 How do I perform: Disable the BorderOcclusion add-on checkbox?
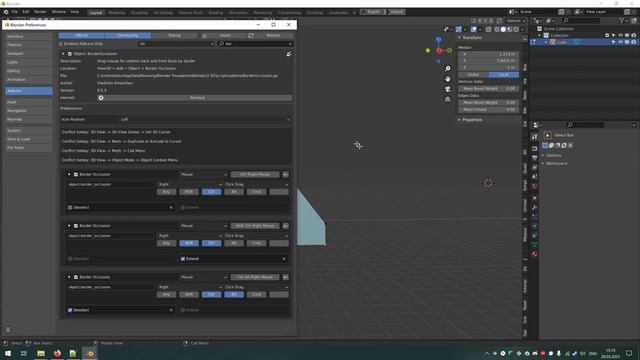[x=70, y=54]
